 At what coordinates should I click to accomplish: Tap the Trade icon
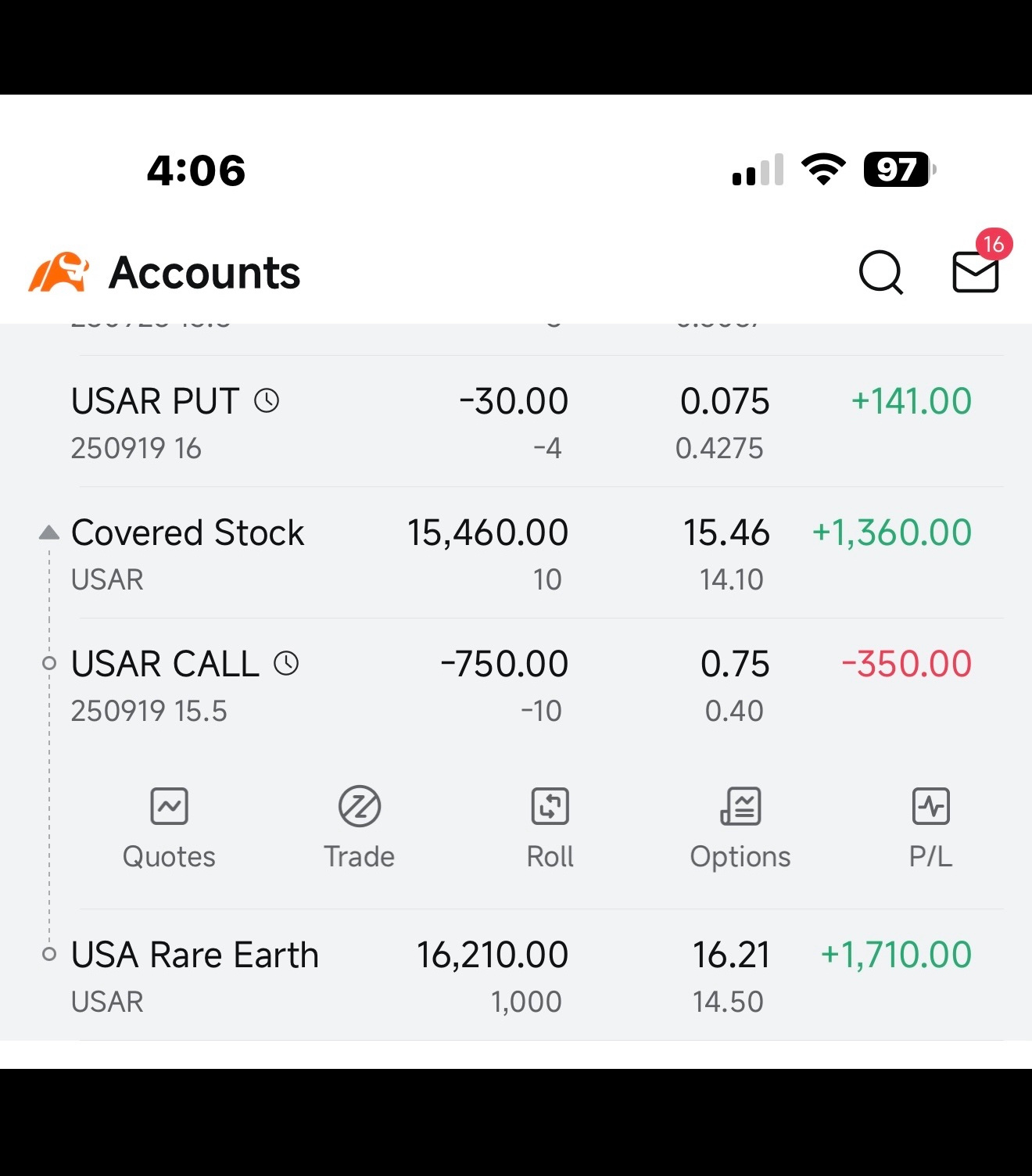coord(359,806)
